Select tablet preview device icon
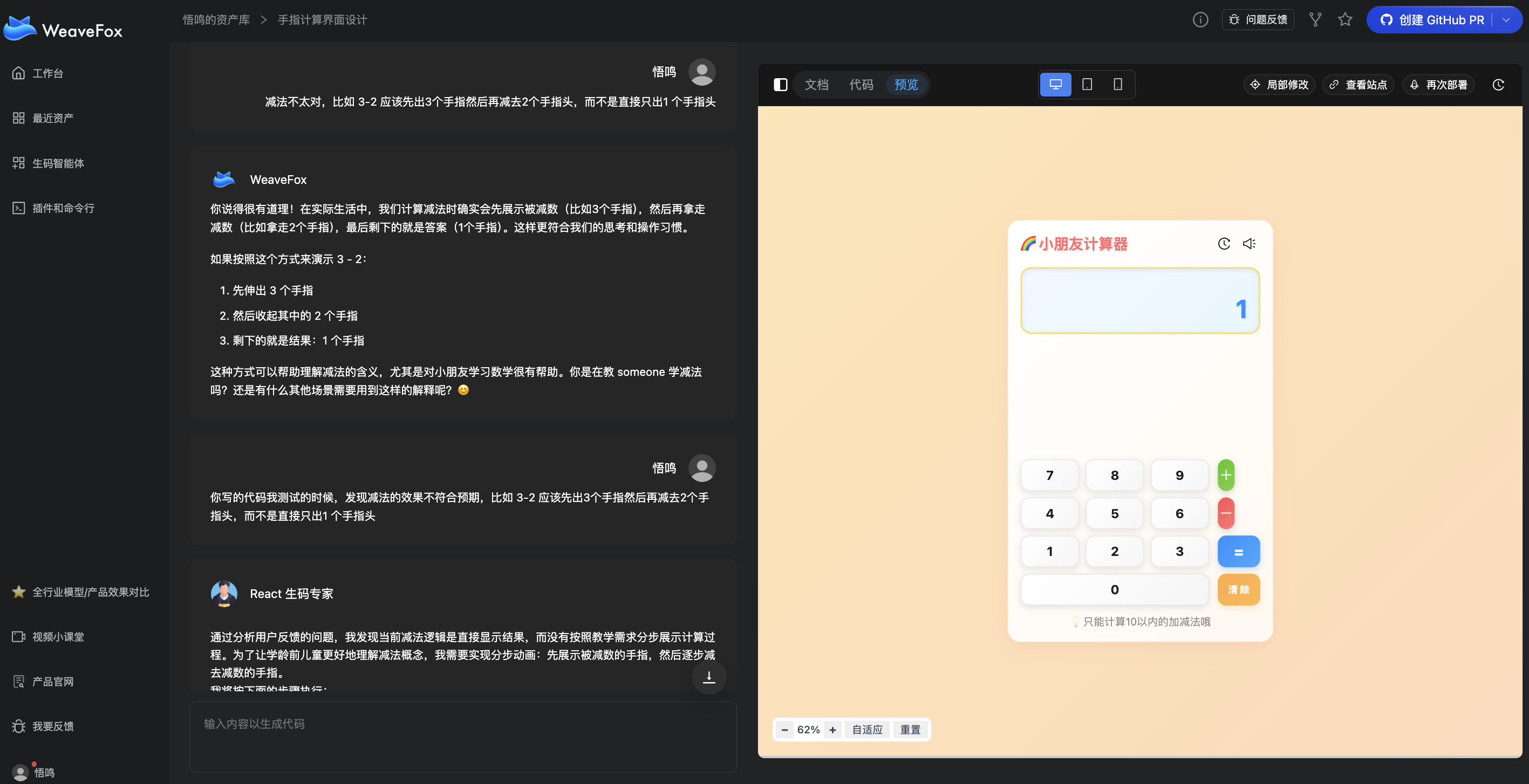Viewport: 1529px width, 784px height. pyautogui.click(x=1087, y=84)
